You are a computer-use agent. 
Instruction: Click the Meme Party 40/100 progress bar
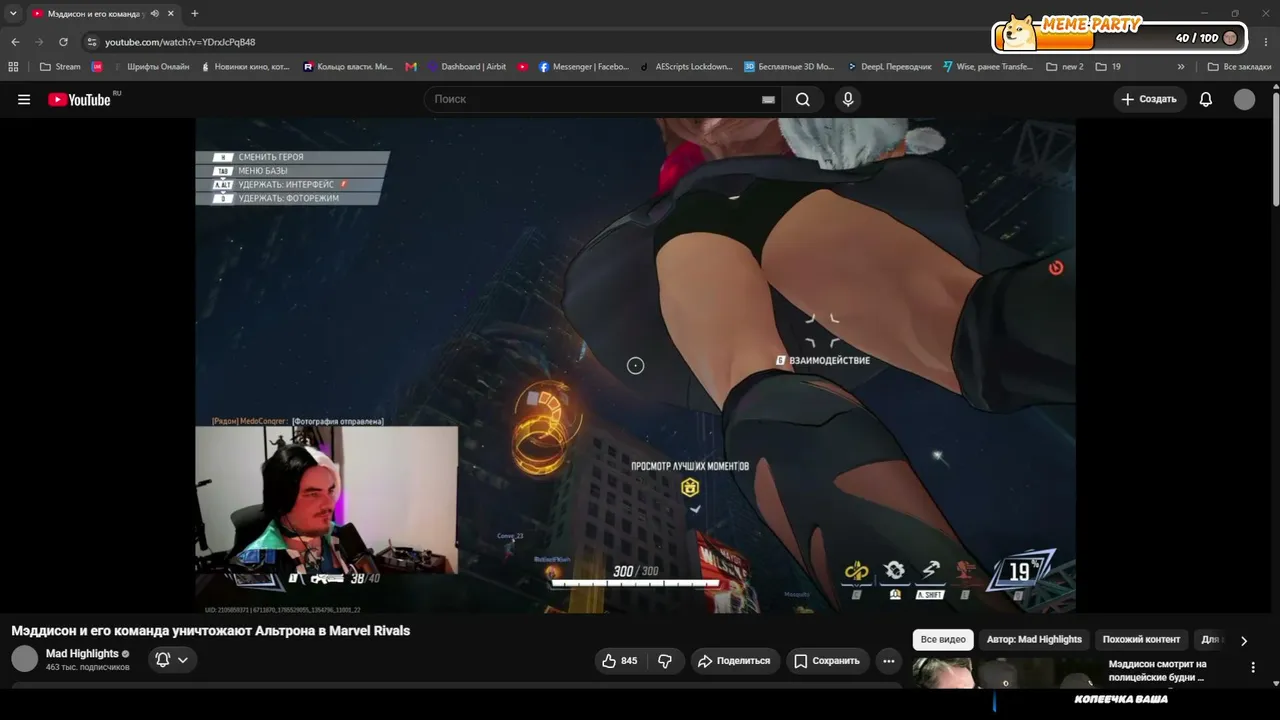click(1119, 37)
